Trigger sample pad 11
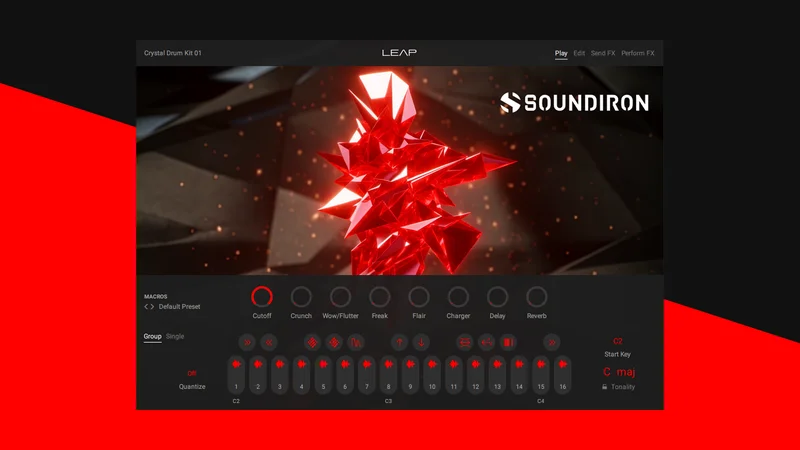The image size is (800, 450). [x=454, y=374]
